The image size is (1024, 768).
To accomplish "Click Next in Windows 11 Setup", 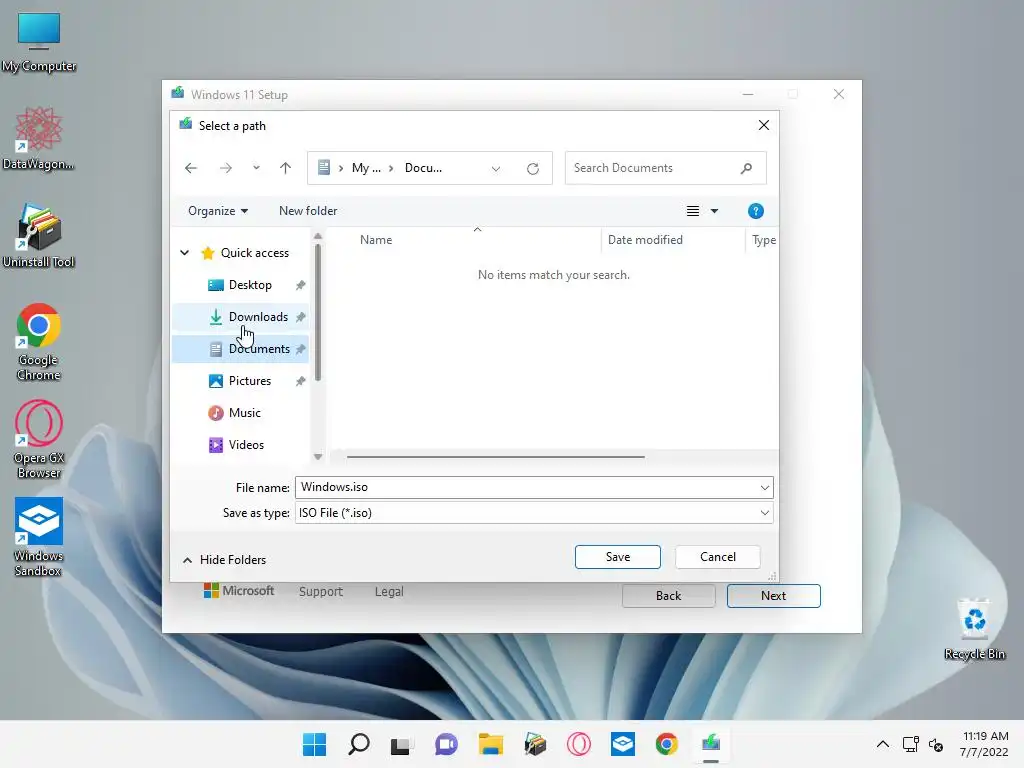I will pyautogui.click(x=773, y=596).
